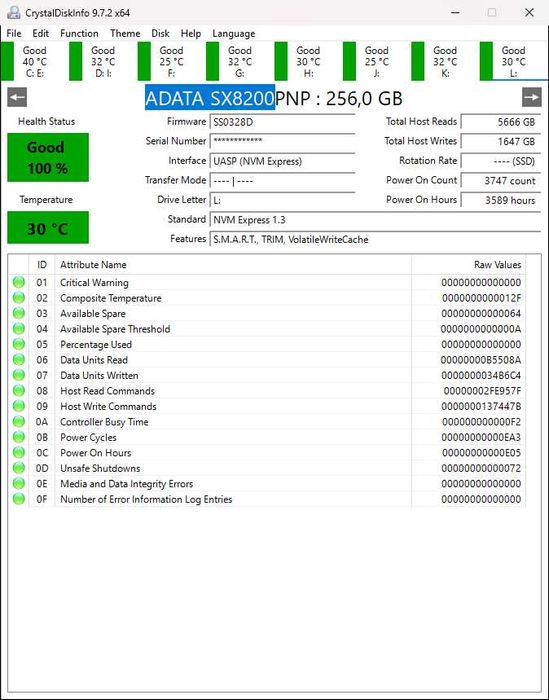This screenshot has height=700, width=549.
Task: Click the Transfer Mode field
Action: [x=282, y=180]
